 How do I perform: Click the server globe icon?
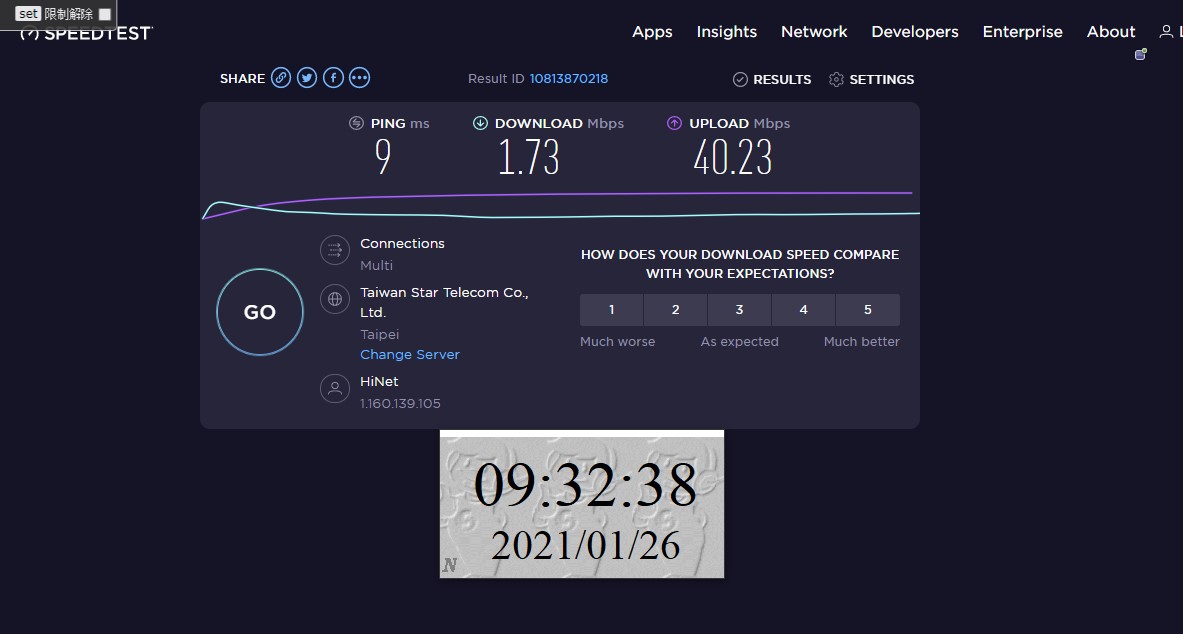[x=335, y=299]
